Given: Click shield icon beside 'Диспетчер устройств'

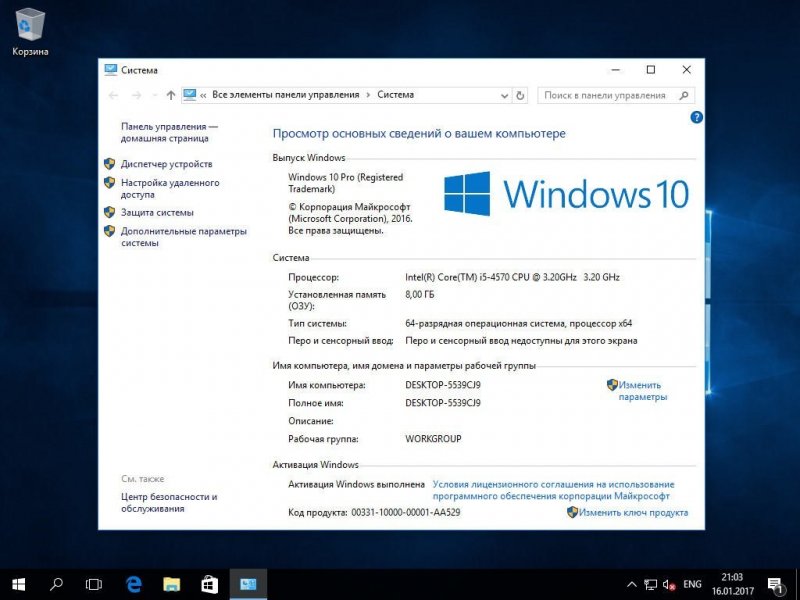Looking at the screenshot, I should (109, 164).
